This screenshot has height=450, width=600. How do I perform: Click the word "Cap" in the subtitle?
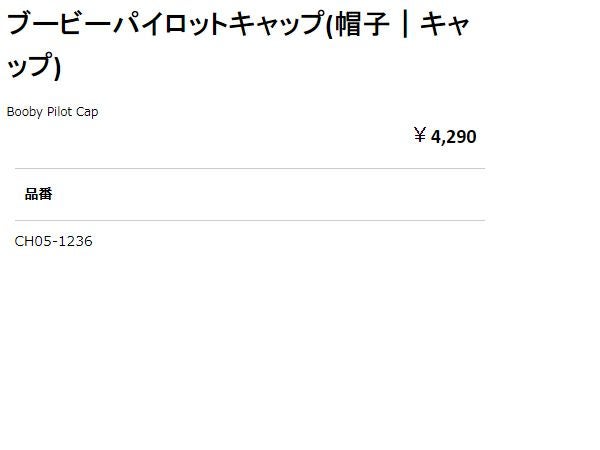click(87, 112)
